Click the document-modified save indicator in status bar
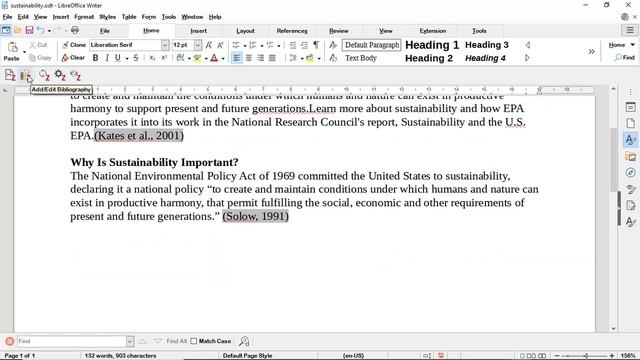Viewport: 640px width, 360px height. [441, 356]
